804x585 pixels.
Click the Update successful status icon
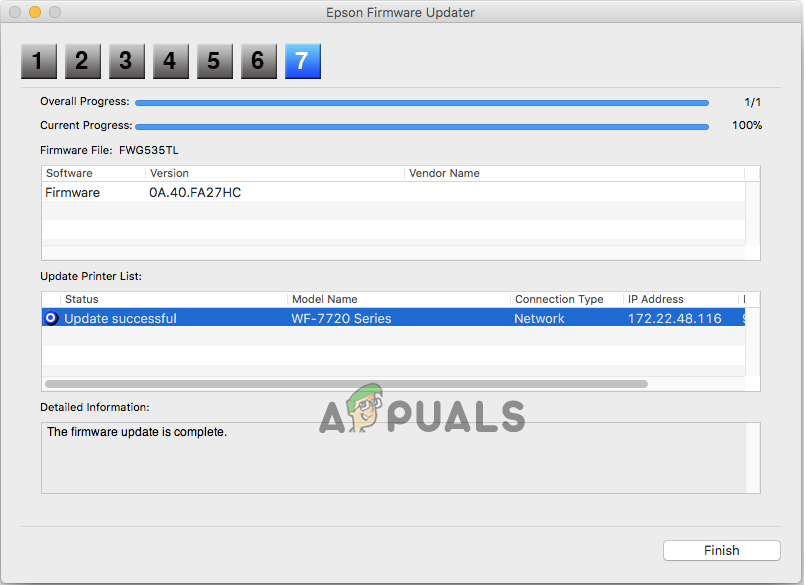point(51,318)
